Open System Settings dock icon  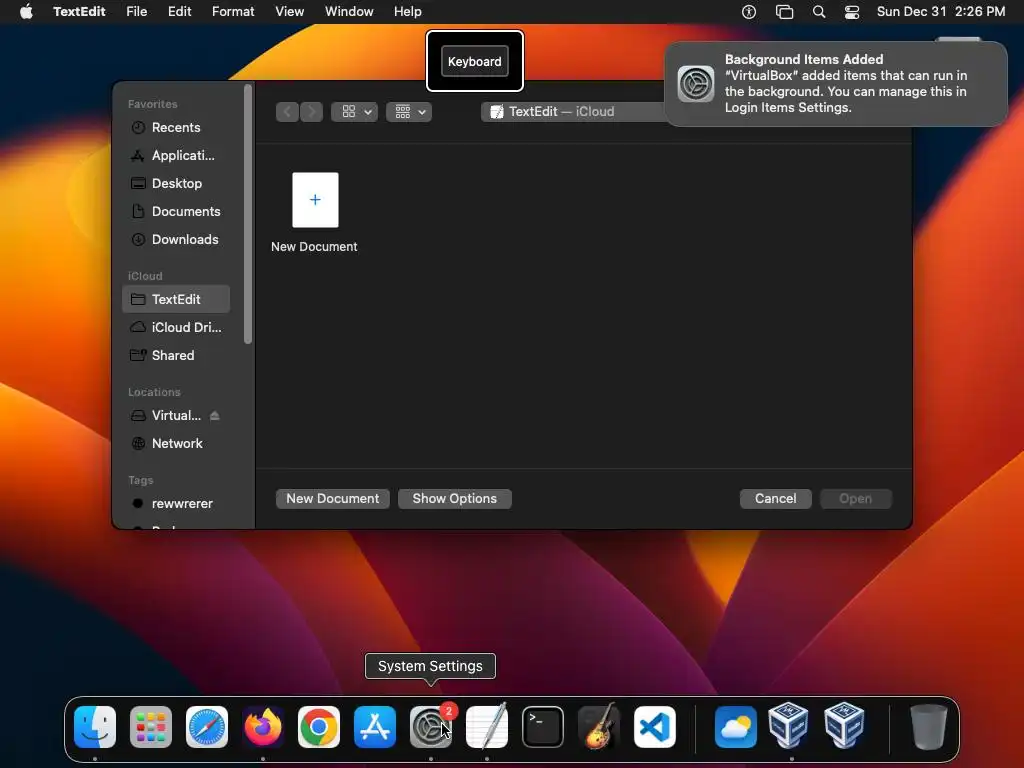pos(431,727)
